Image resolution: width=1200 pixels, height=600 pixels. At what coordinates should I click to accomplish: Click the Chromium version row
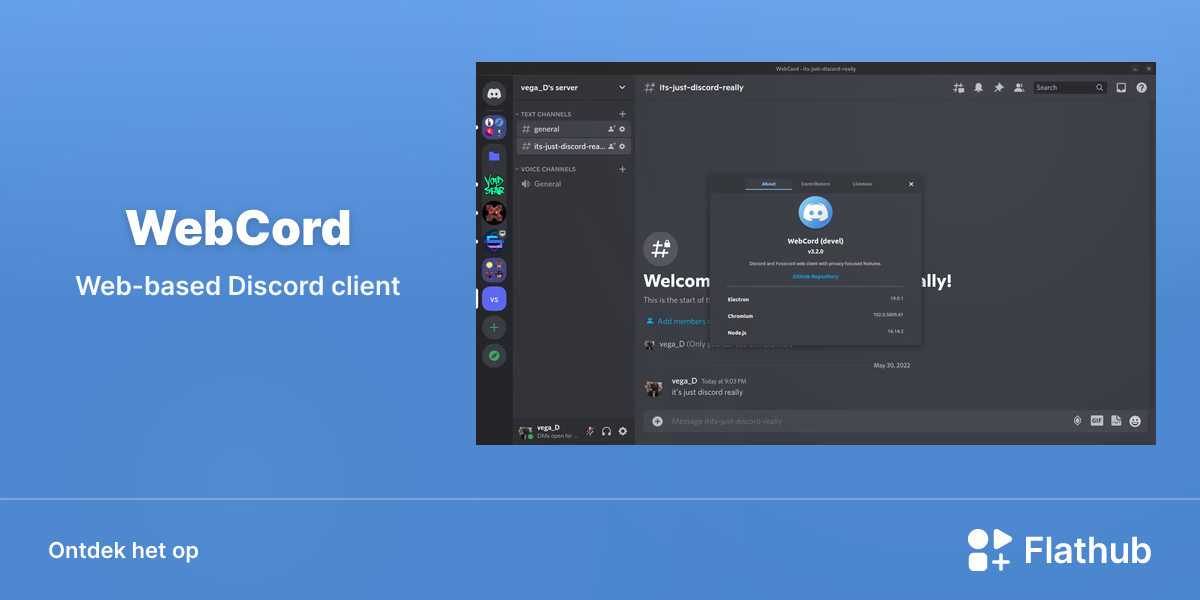click(x=815, y=315)
